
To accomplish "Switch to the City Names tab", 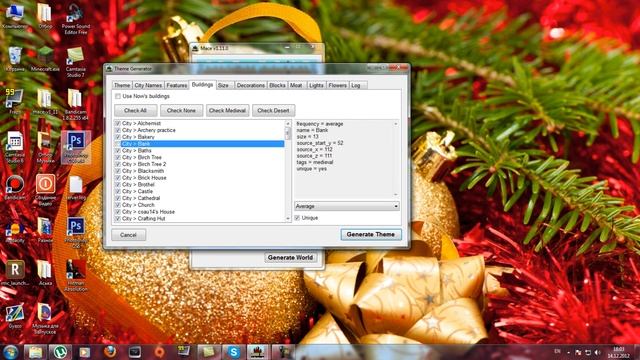I will click(x=148, y=85).
